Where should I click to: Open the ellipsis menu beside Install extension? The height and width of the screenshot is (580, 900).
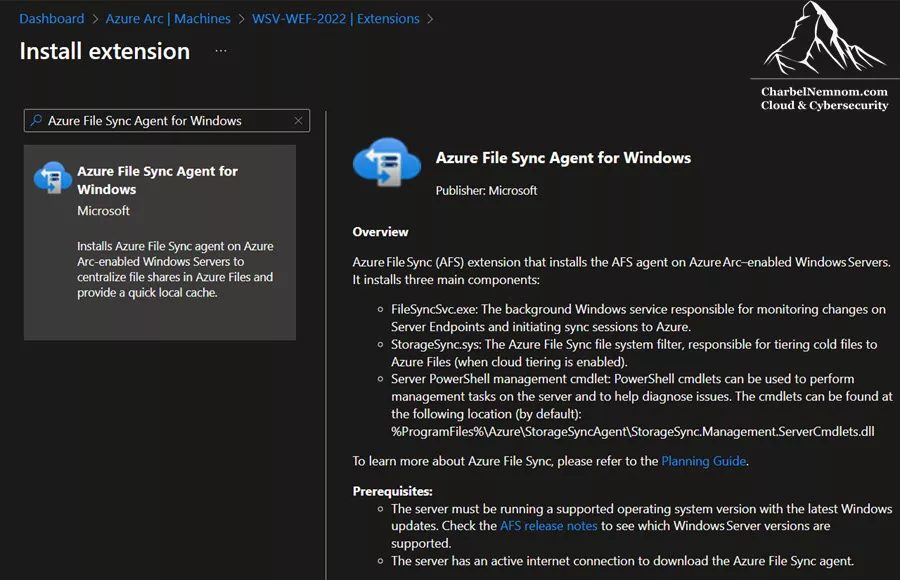click(x=221, y=51)
